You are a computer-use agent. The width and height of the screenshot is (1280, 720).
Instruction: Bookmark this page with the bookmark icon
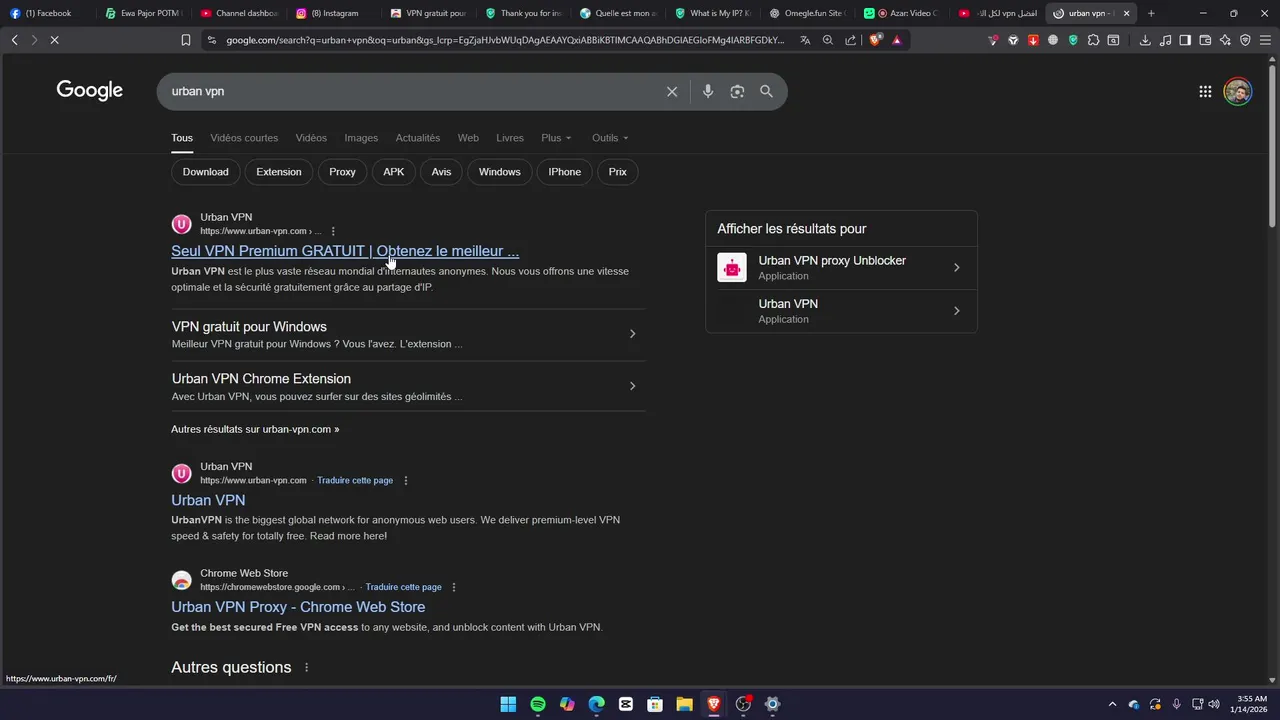(x=186, y=40)
